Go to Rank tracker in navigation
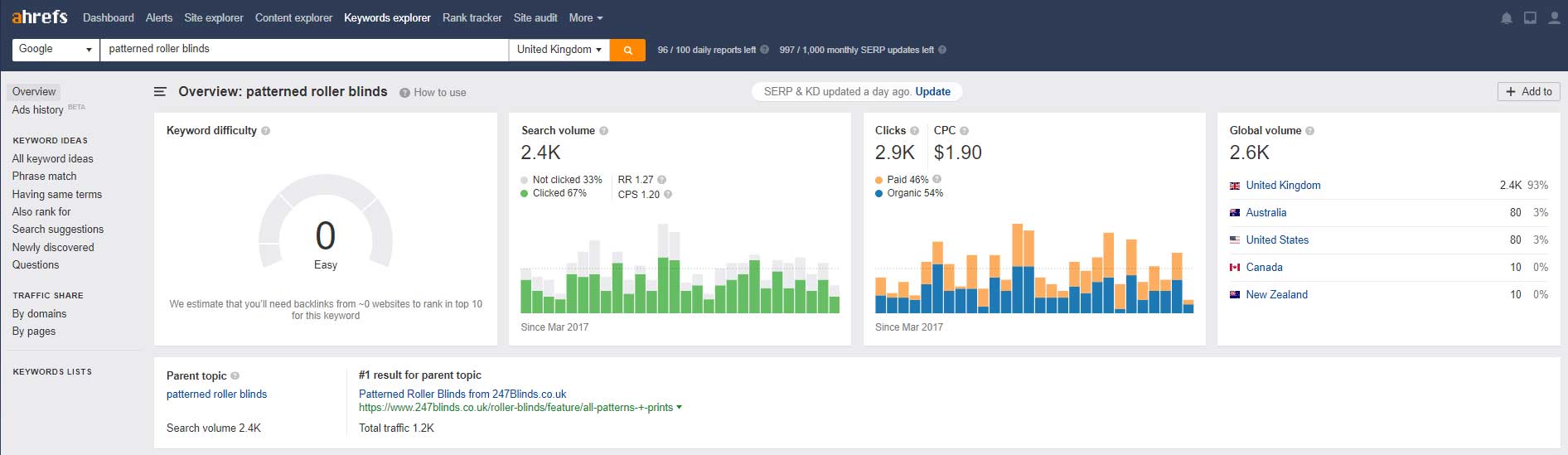 click(472, 17)
